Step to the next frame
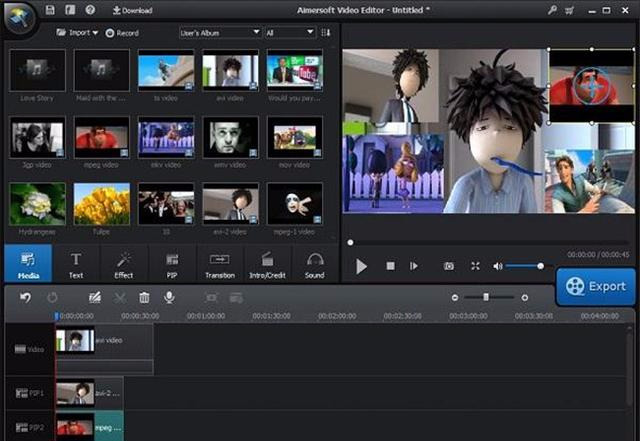The width and height of the screenshot is (640, 441). (x=413, y=266)
